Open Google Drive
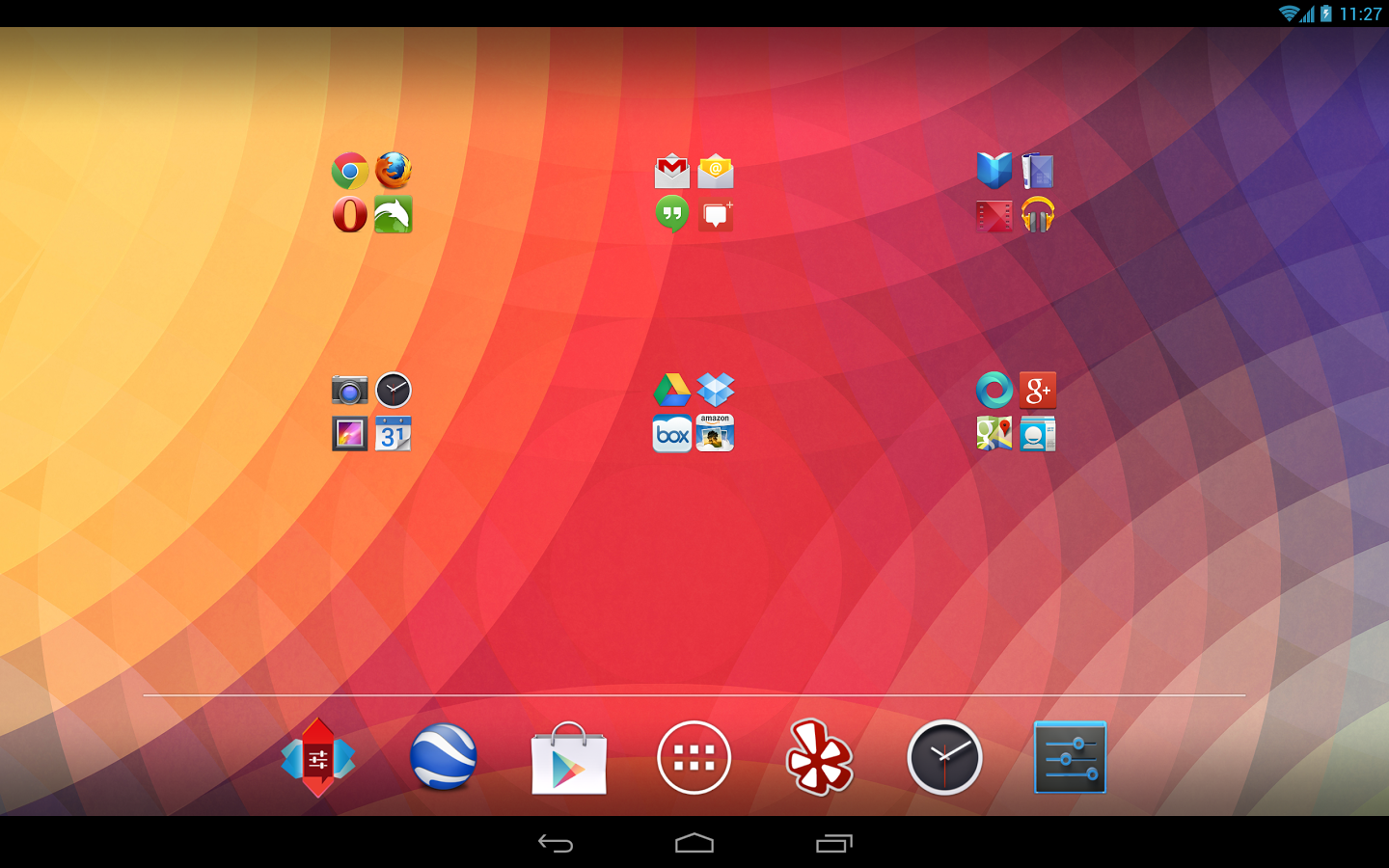Screen dimensions: 1389x868 (671, 390)
